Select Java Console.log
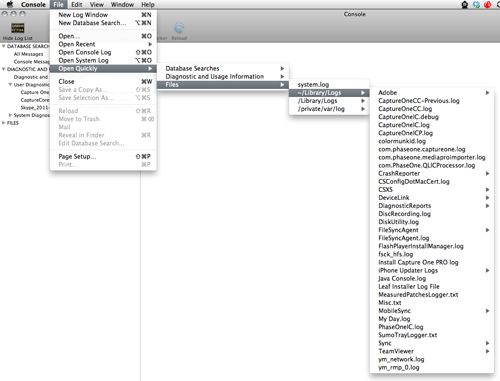 coord(432,278)
